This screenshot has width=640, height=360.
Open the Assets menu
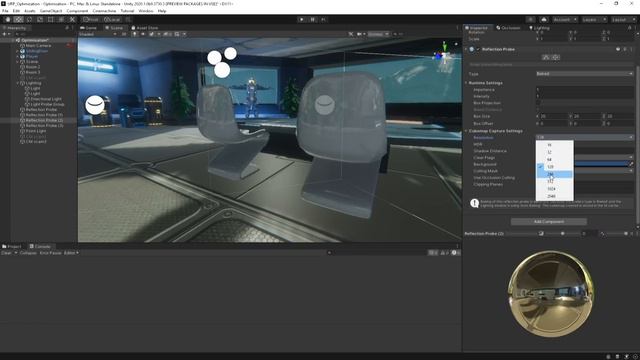[30, 11]
